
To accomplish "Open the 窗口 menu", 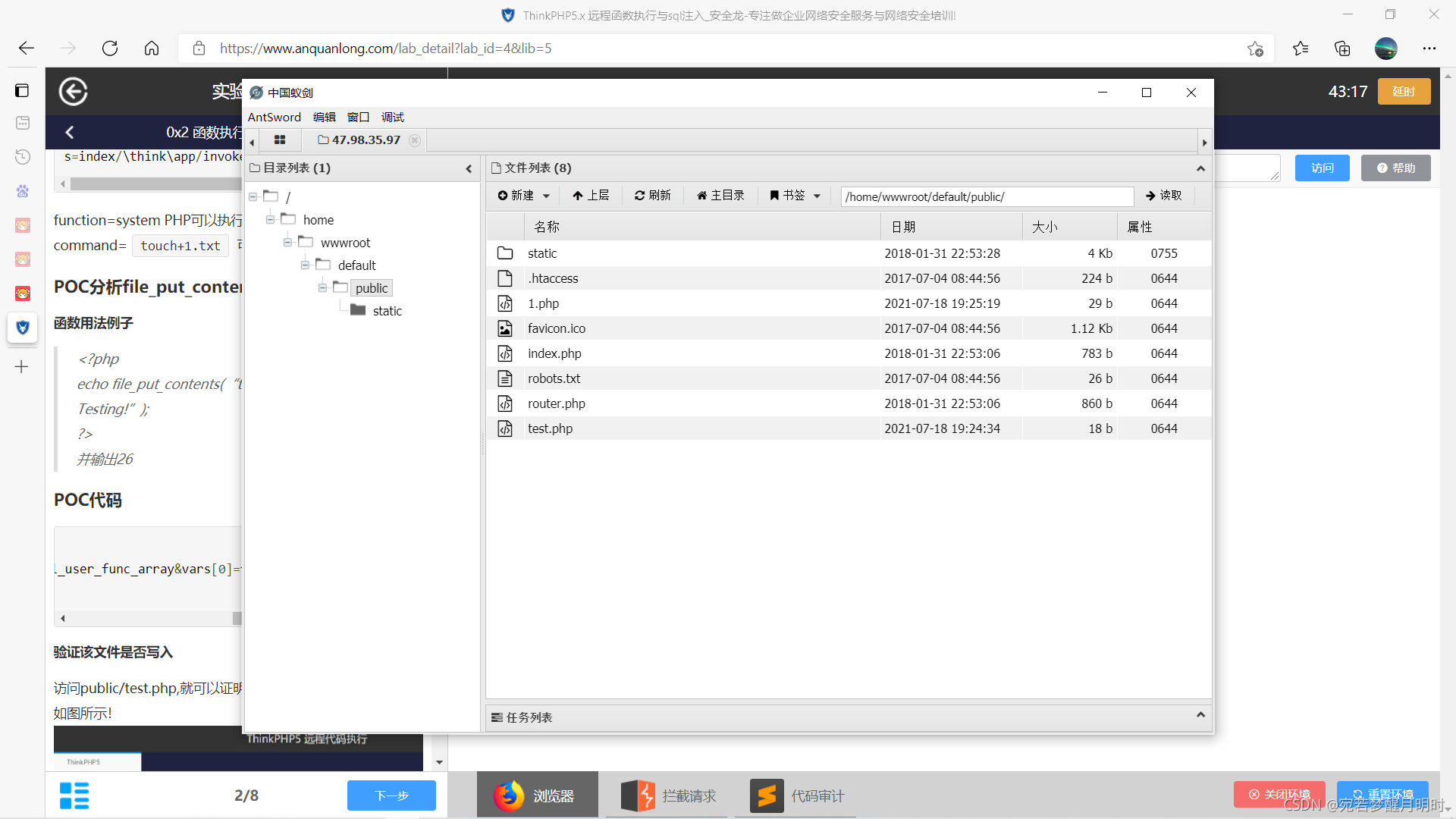I will click(x=358, y=117).
